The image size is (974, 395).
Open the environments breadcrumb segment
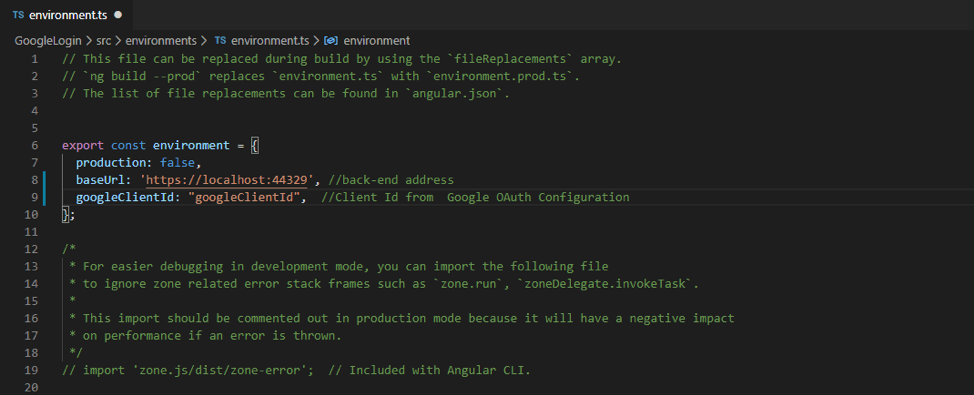coord(161,41)
